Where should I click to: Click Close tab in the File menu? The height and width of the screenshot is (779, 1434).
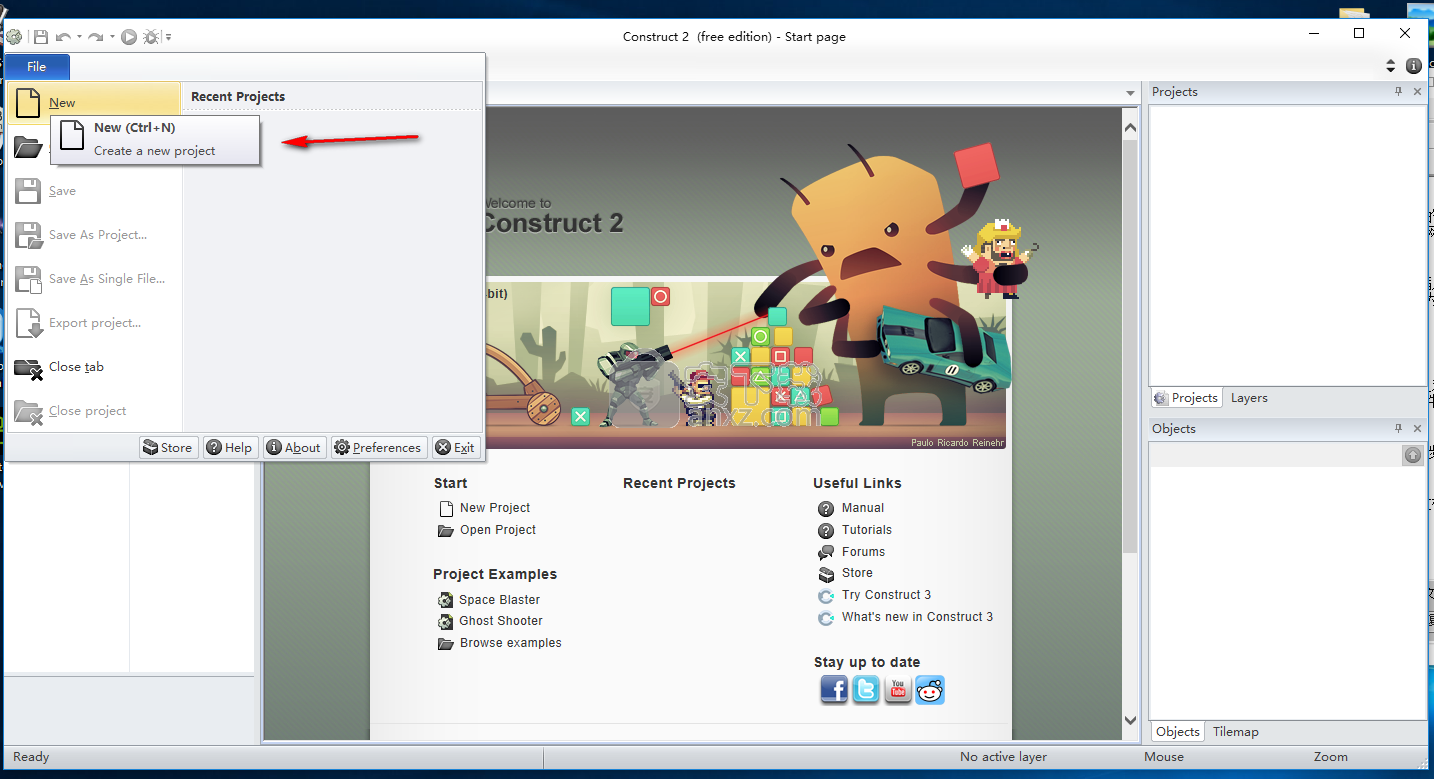click(x=94, y=367)
